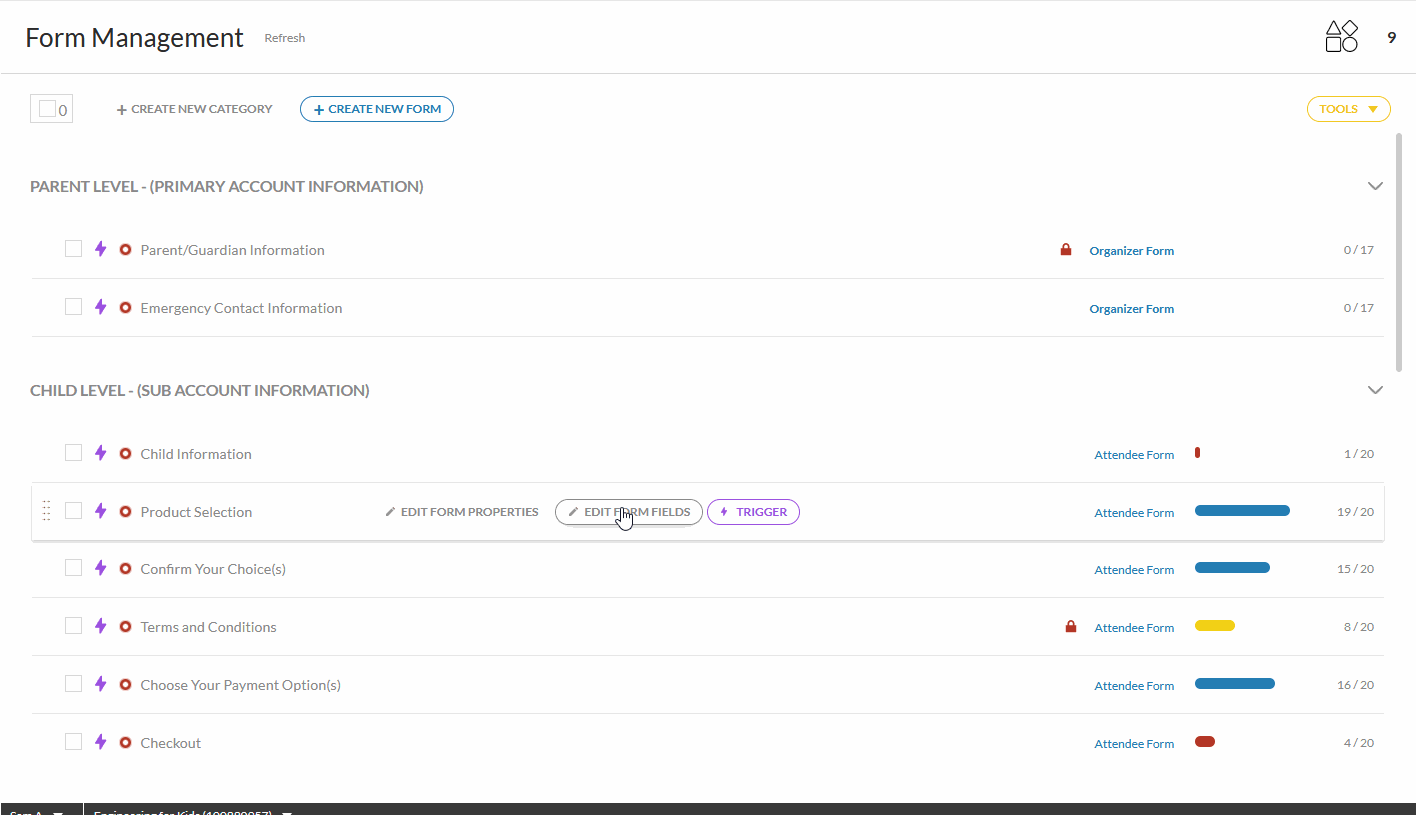Click the lightning bolt icon beside Child Information
Viewport: 1416px width, 815px height.
tap(100, 453)
